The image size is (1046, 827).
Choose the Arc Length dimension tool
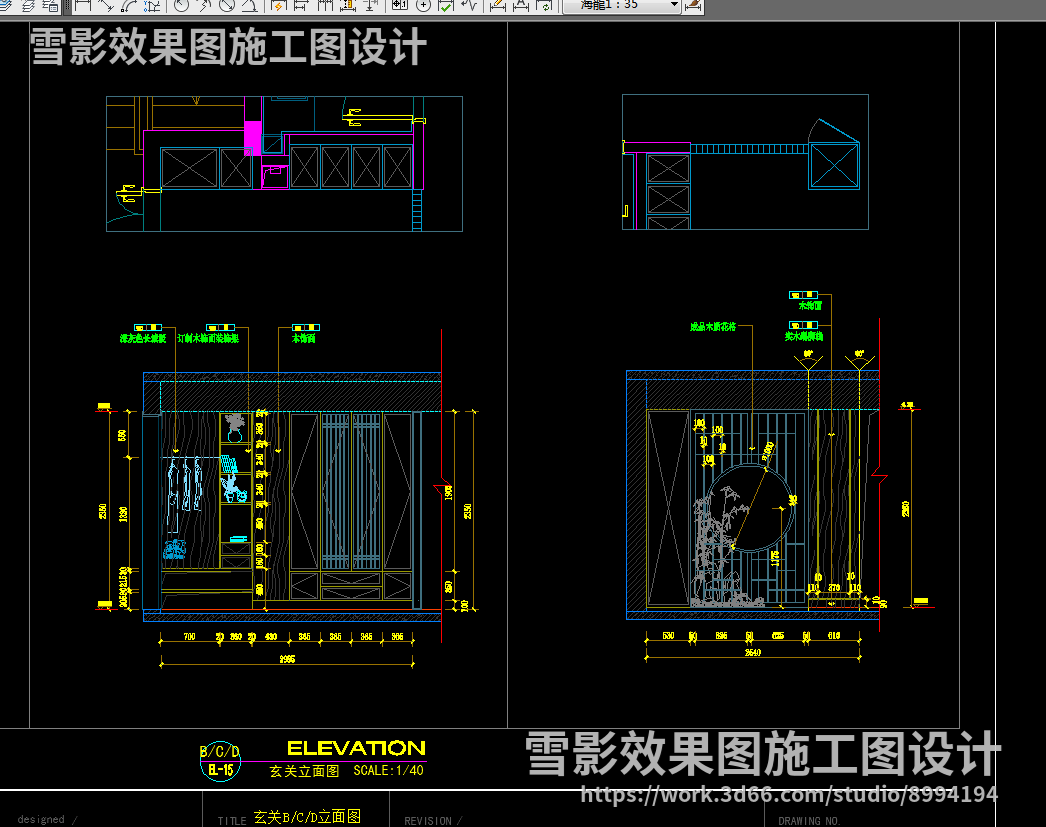pos(129,5)
